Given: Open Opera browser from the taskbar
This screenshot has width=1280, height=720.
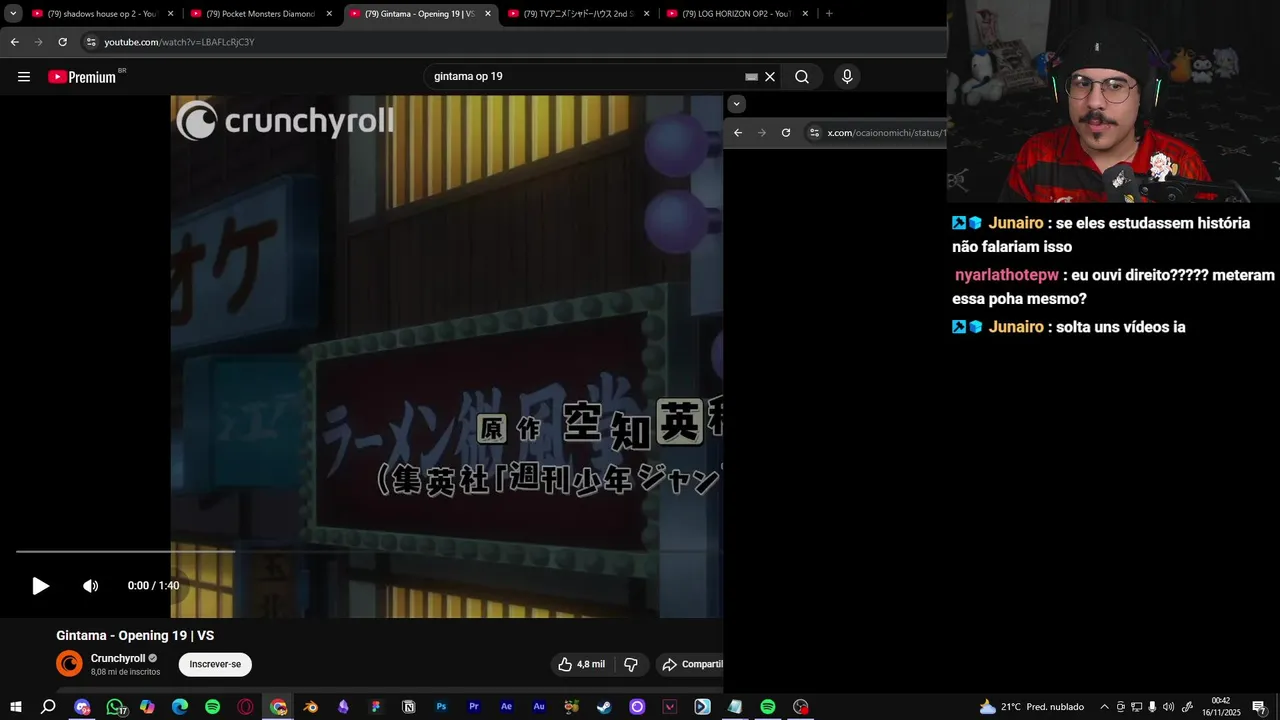Looking at the screenshot, I should 245,707.
